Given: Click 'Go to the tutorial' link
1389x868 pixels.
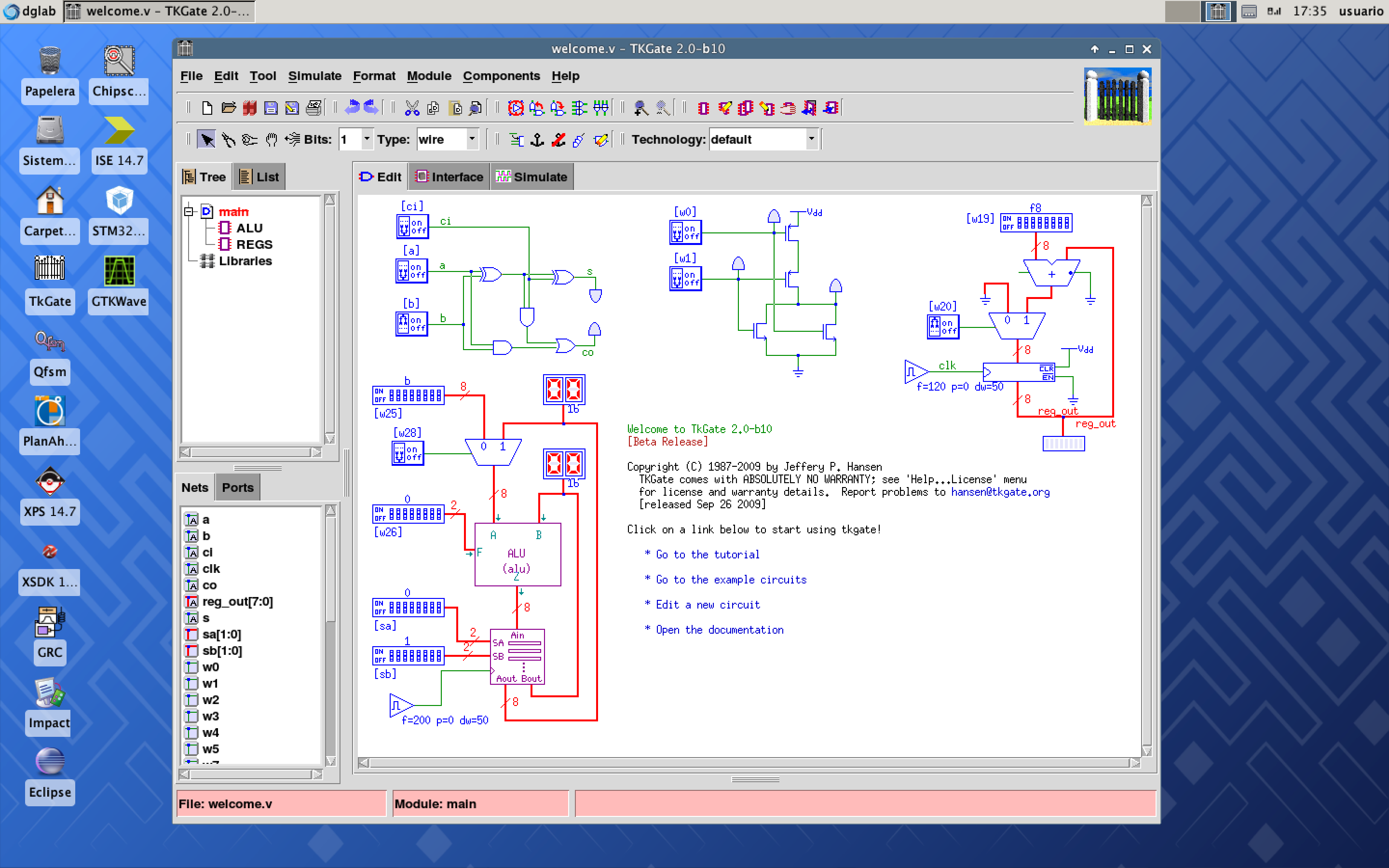Looking at the screenshot, I should tap(707, 555).
